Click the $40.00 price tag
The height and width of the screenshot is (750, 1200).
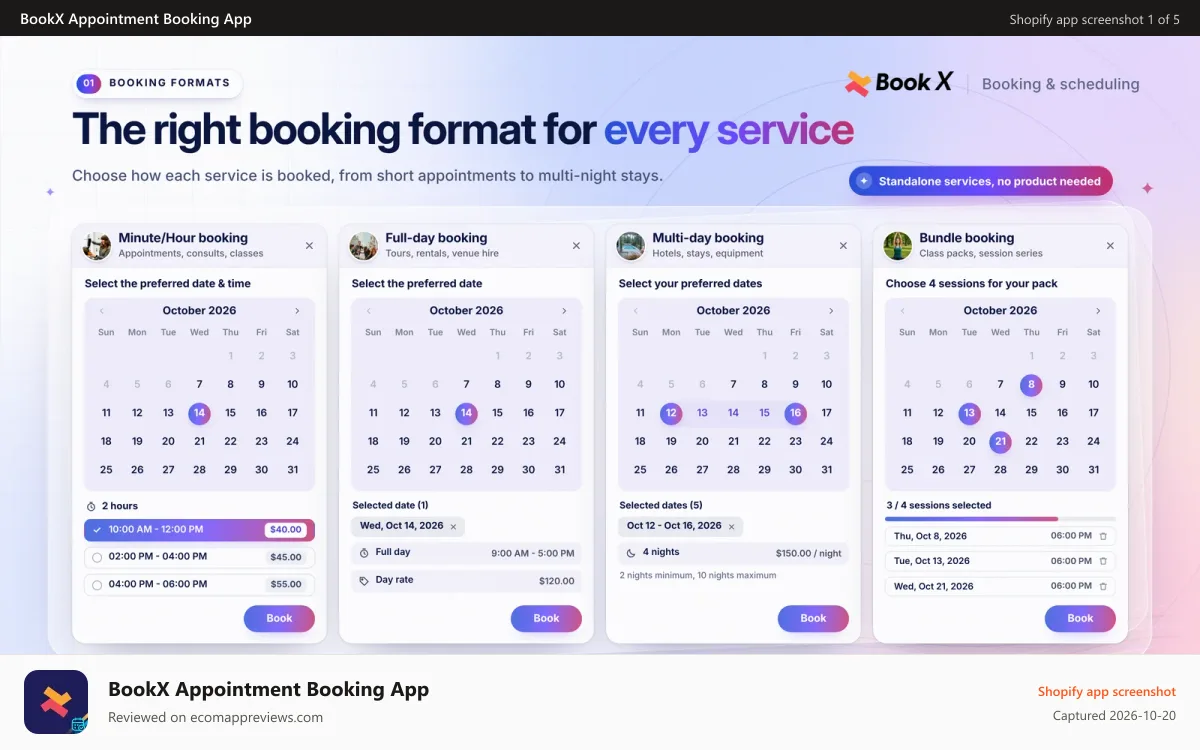tap(286, 530)
